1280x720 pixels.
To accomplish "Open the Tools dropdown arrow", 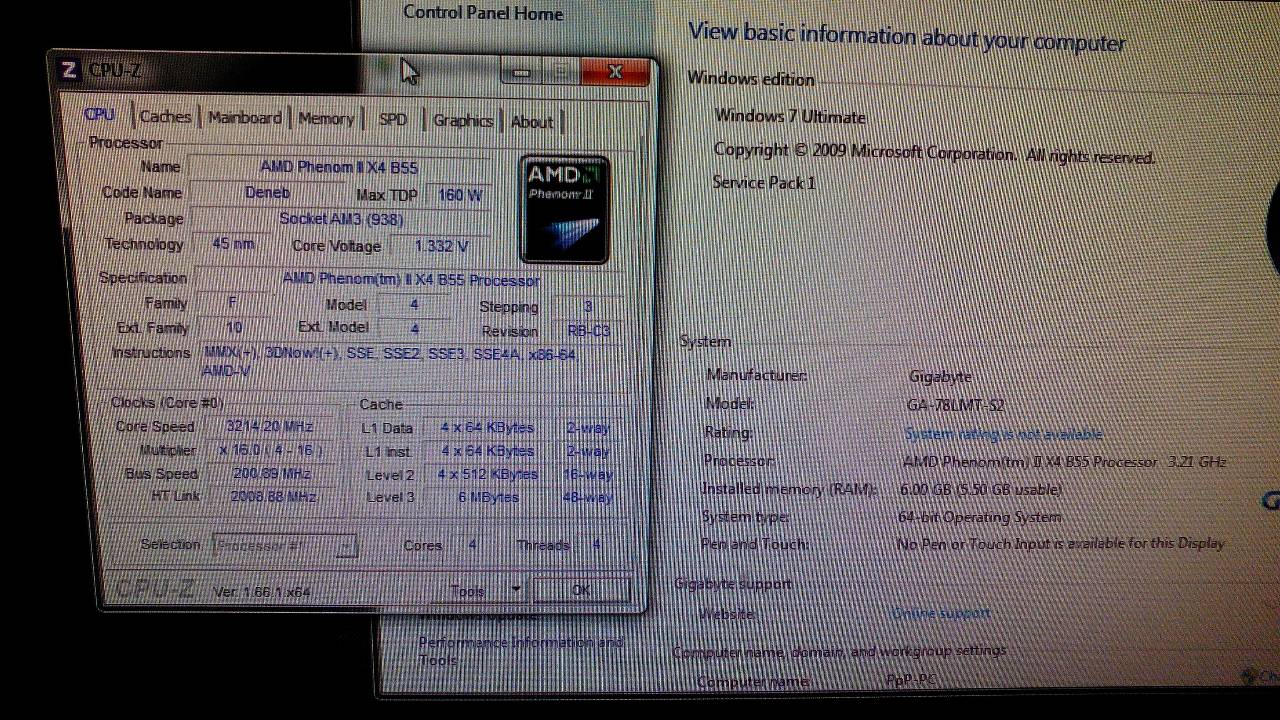I will coord(516,589).
